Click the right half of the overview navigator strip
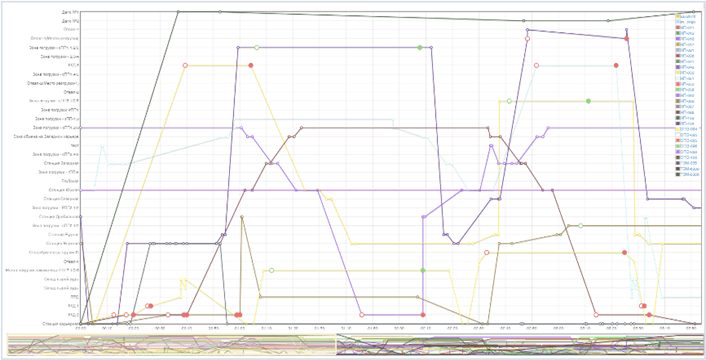 click(x=518, y=344)
